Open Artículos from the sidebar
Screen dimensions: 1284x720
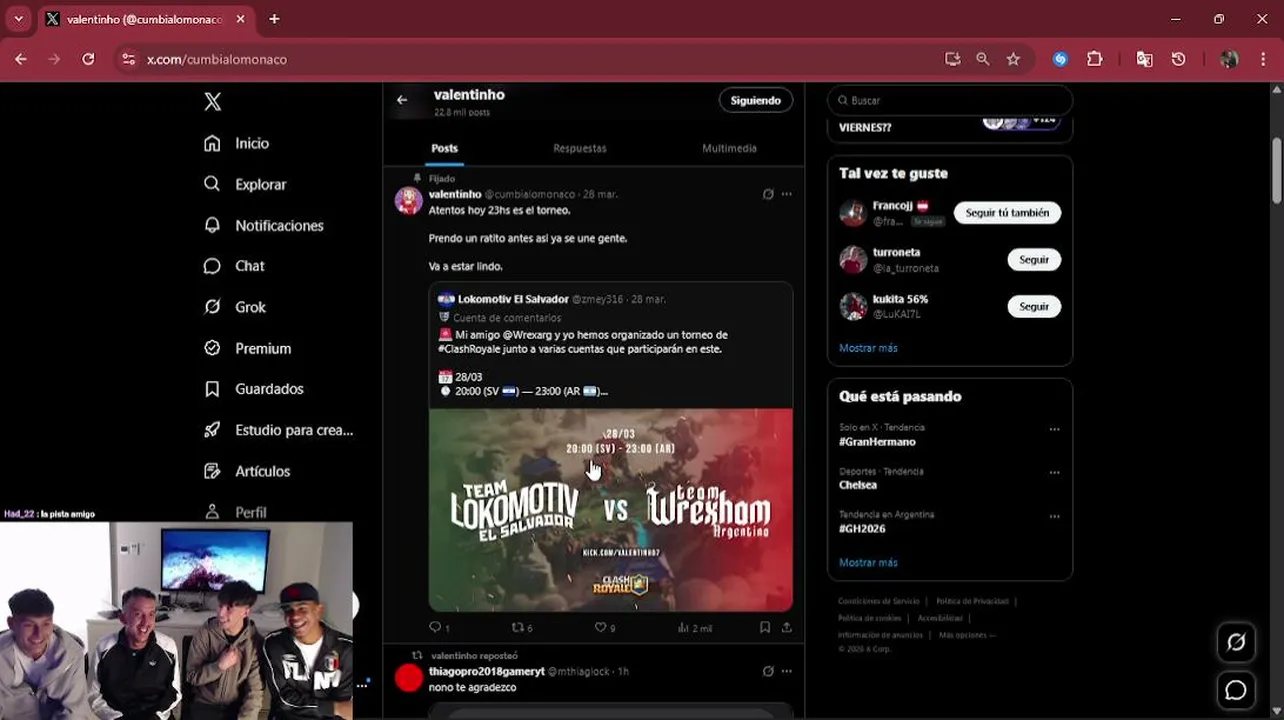247,471
